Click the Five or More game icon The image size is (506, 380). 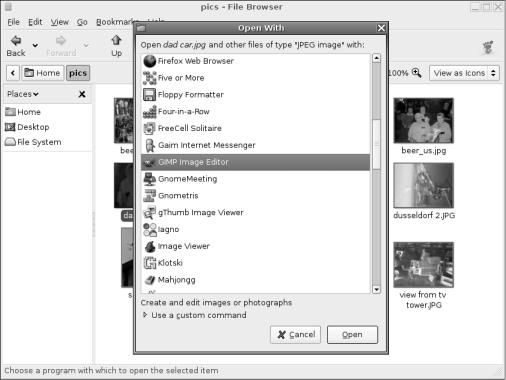(150, 78)
